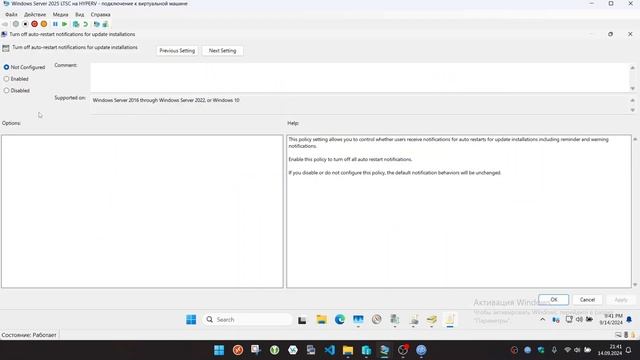The image size is (640, 360).
Task: Open Медиа menu
Action: pos(60,14)
